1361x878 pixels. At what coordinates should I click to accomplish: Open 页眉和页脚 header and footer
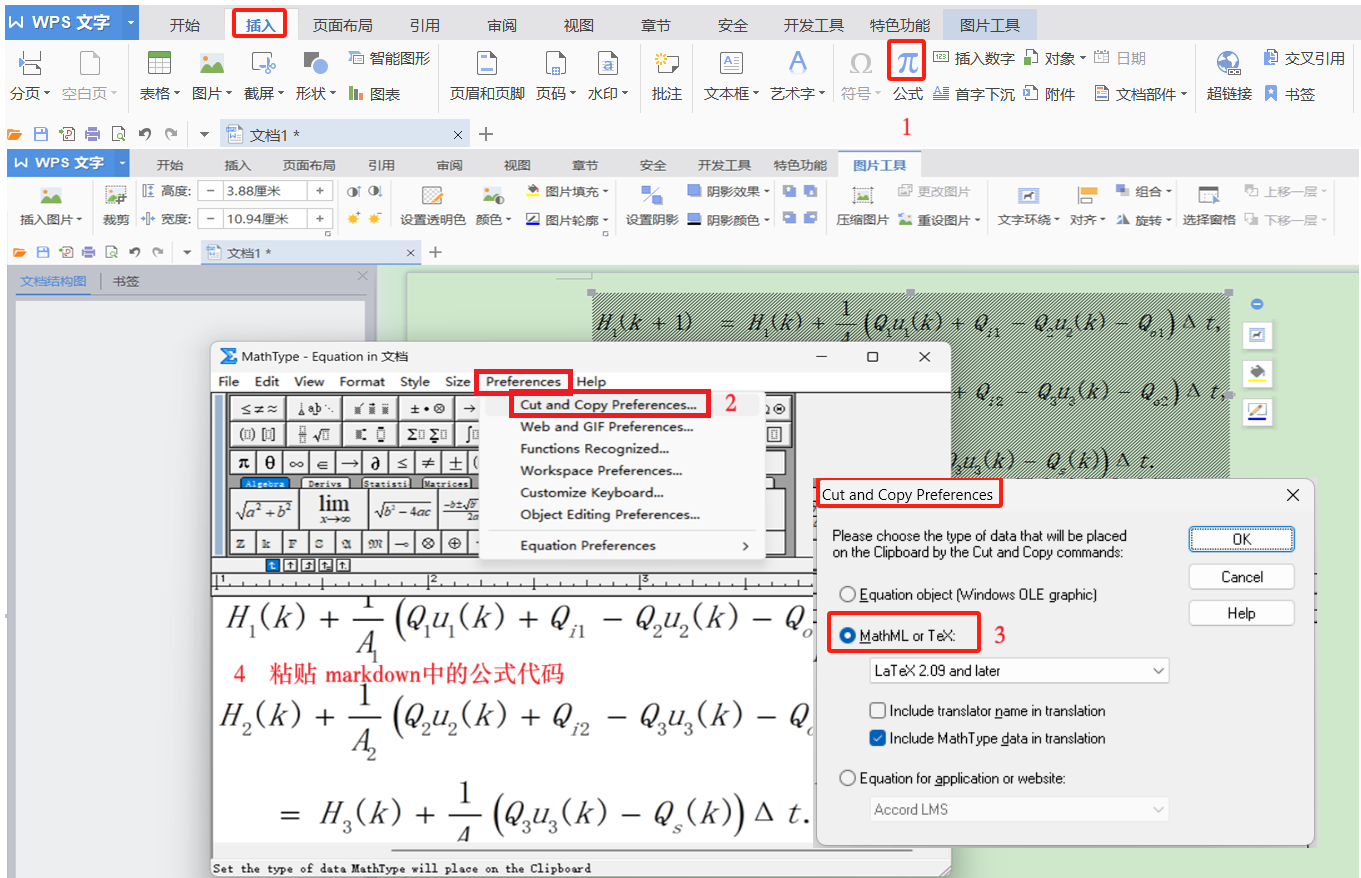click(x=487, y=76)
